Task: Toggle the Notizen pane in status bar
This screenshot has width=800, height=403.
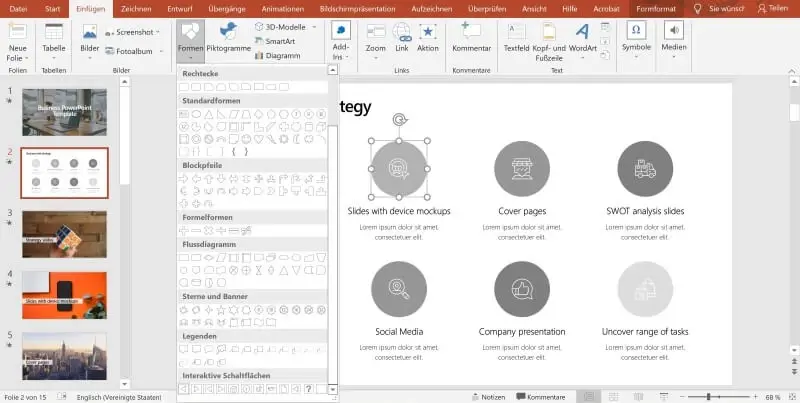Action: click(x=486, y=397)
